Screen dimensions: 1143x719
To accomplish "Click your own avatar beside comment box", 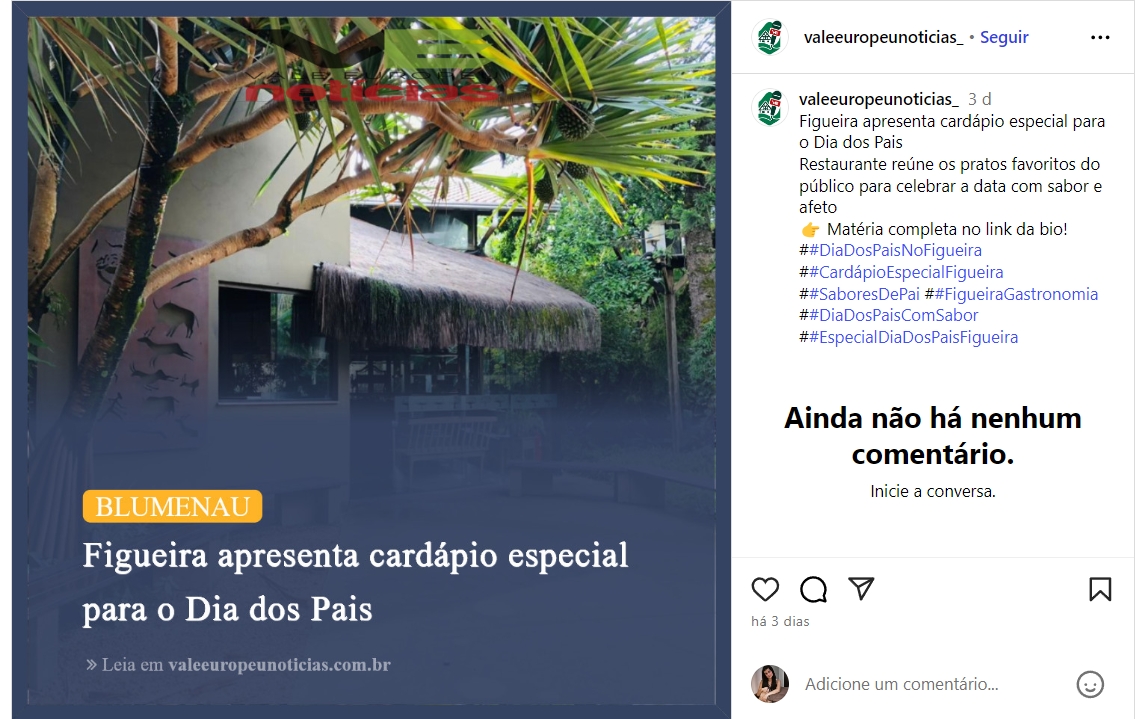I will [770, 684].
